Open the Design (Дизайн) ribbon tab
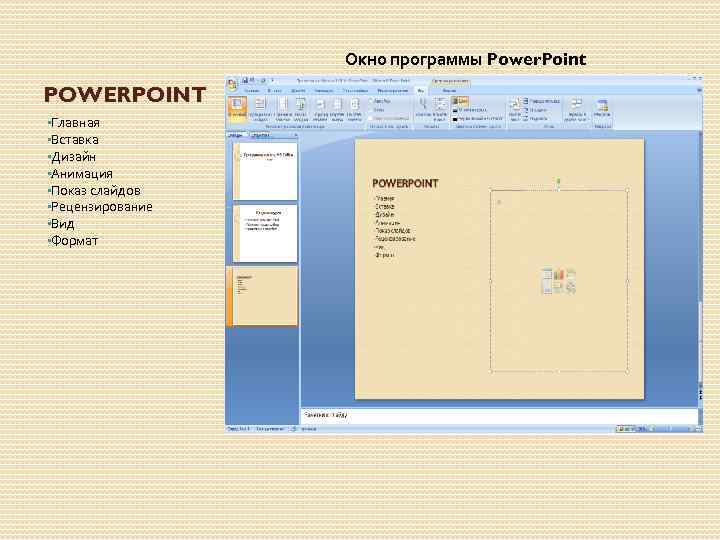 coord(298,91)
